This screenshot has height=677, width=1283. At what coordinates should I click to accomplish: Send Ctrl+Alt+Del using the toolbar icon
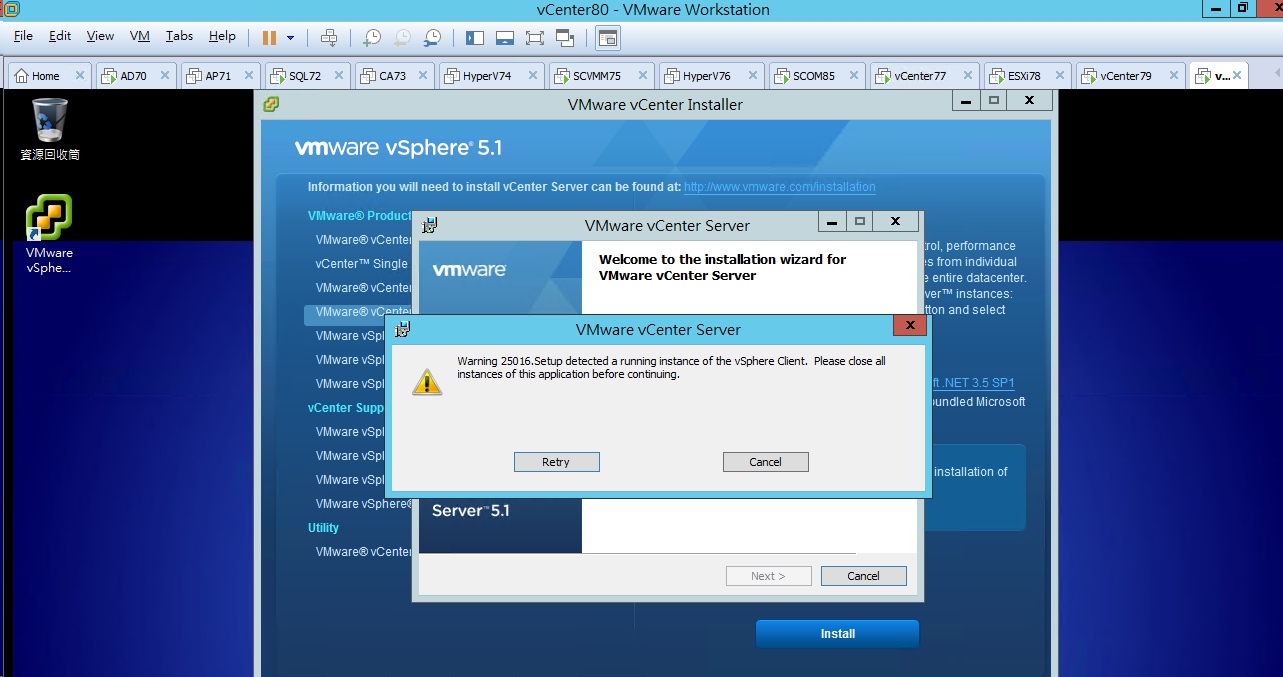click(x=329, y=37)
